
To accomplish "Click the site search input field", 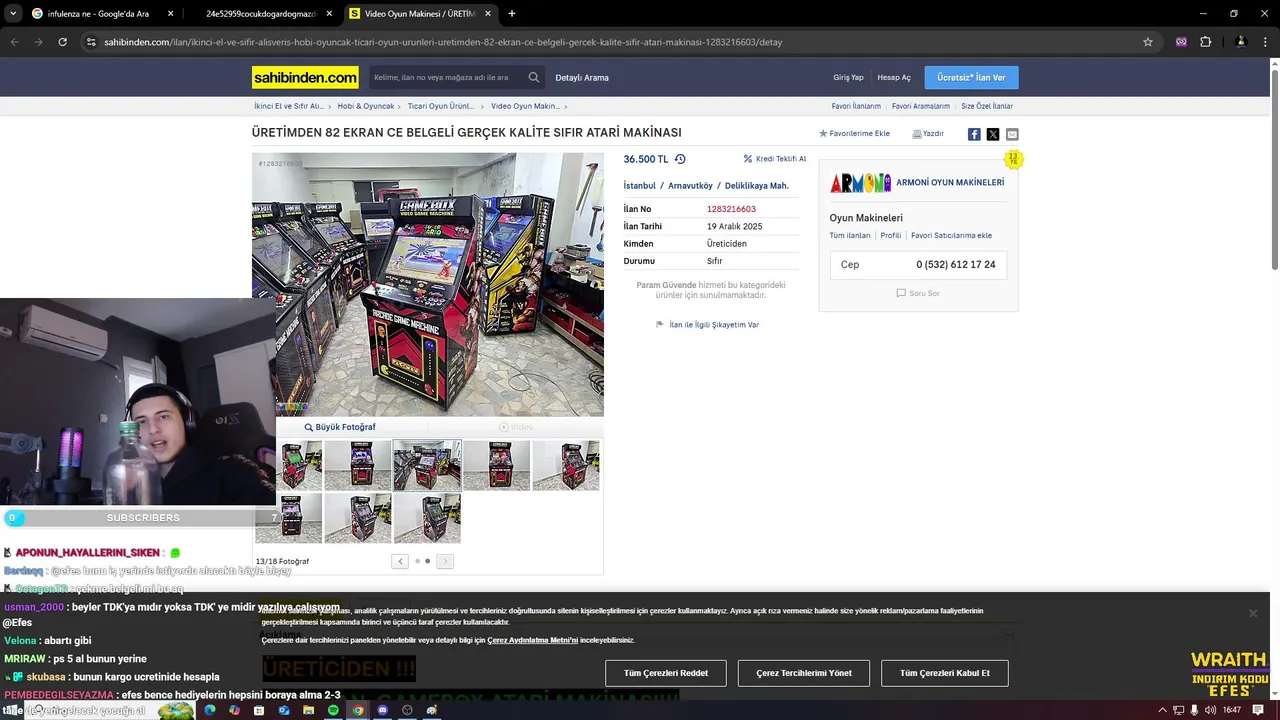I will coord(448,77).
